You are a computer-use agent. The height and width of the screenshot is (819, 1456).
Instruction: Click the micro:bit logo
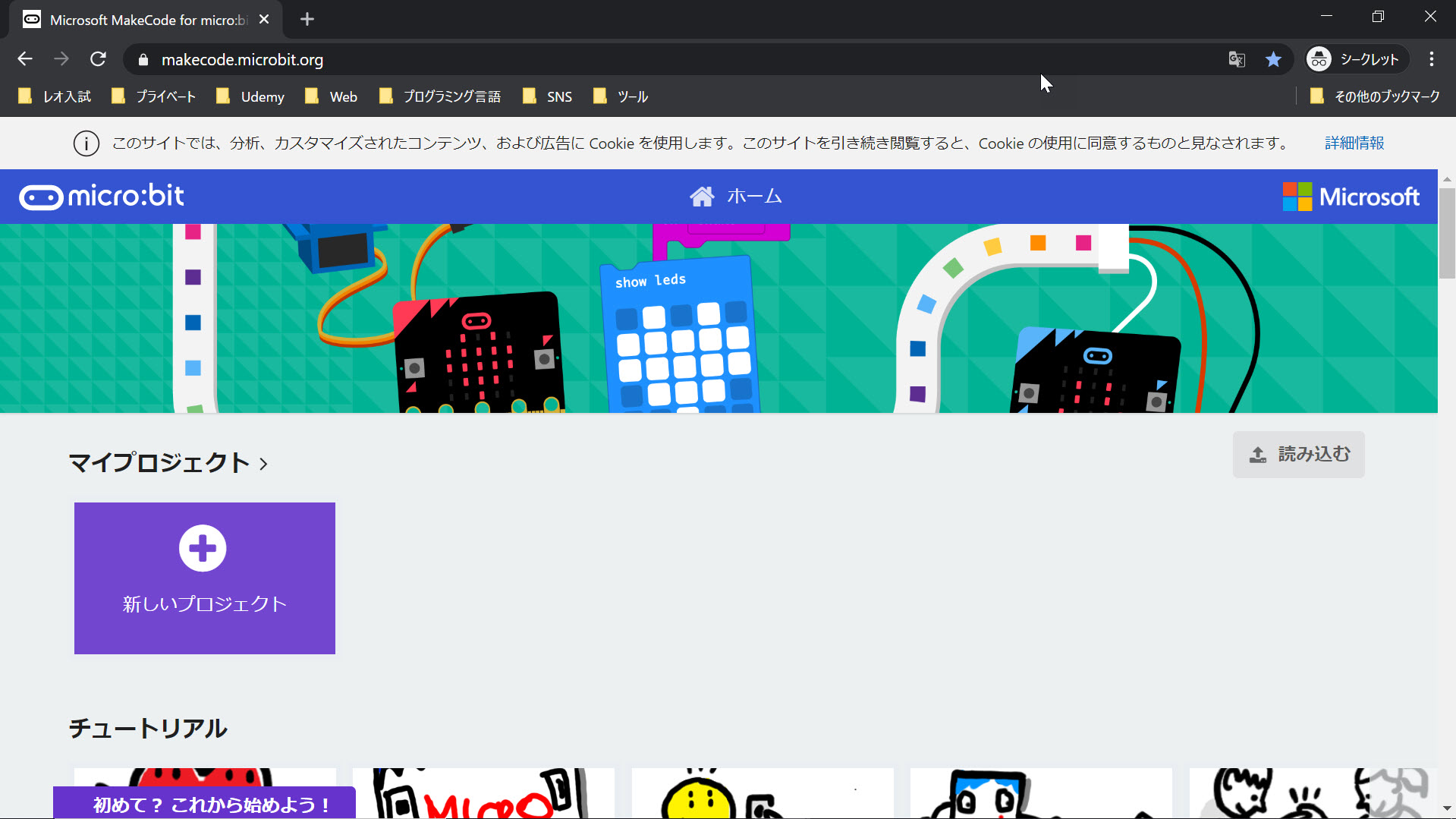102,197
